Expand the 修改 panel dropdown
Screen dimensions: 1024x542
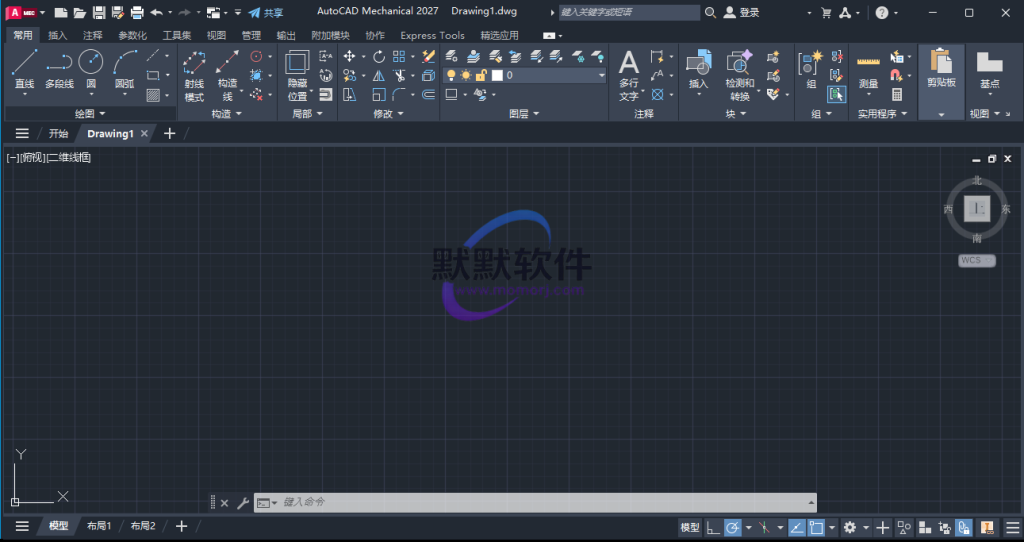click(x=401, y=114)
